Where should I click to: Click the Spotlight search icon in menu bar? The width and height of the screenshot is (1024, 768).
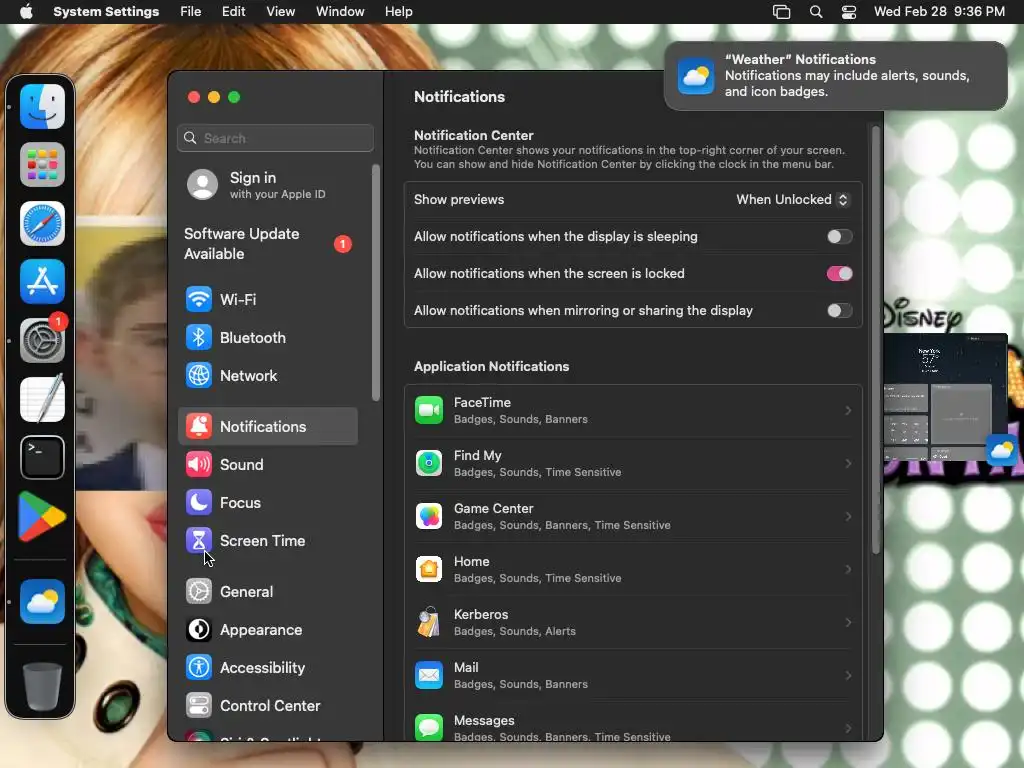816,12
